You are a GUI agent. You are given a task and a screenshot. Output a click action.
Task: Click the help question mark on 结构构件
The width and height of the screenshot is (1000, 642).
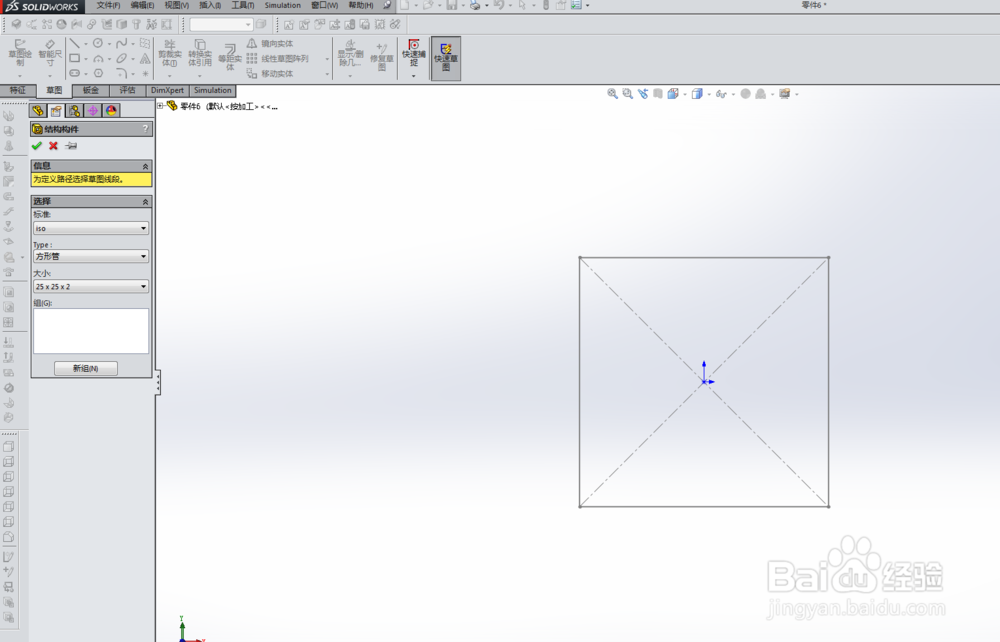145,128
